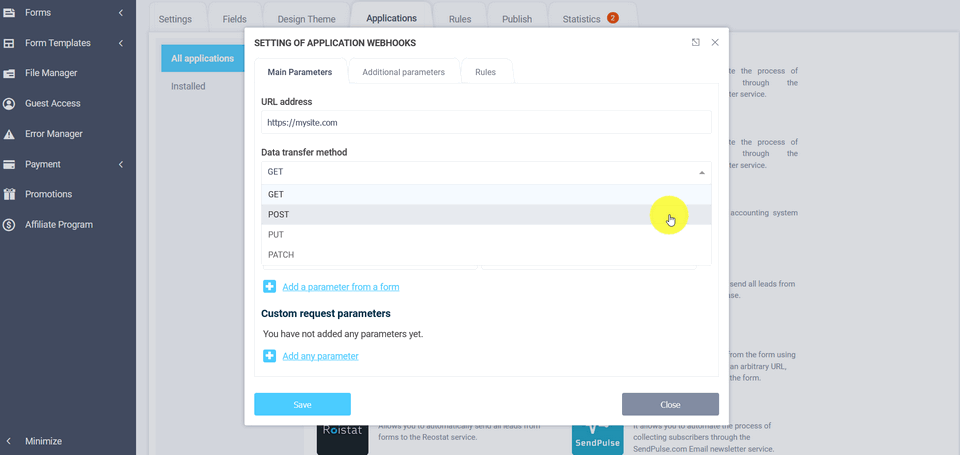Select POST from the method list
Image resolution: width=960 pixels, height=455 pixels.
(486, 214)
